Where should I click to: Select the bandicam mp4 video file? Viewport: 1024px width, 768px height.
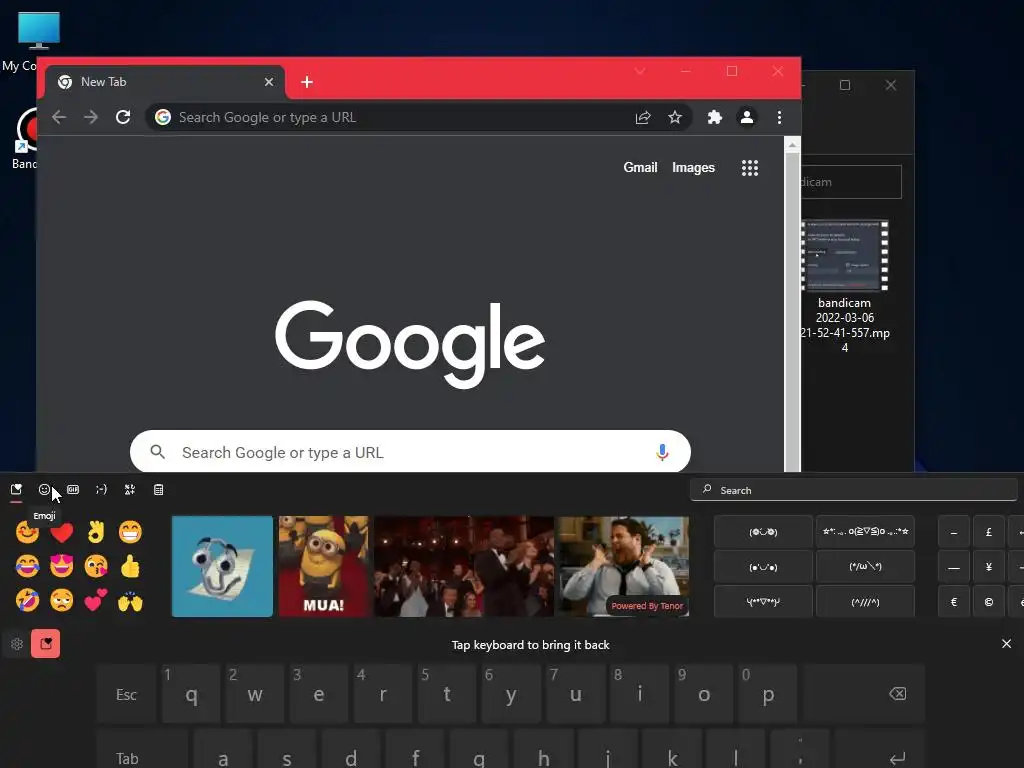(x=845, y=287)
